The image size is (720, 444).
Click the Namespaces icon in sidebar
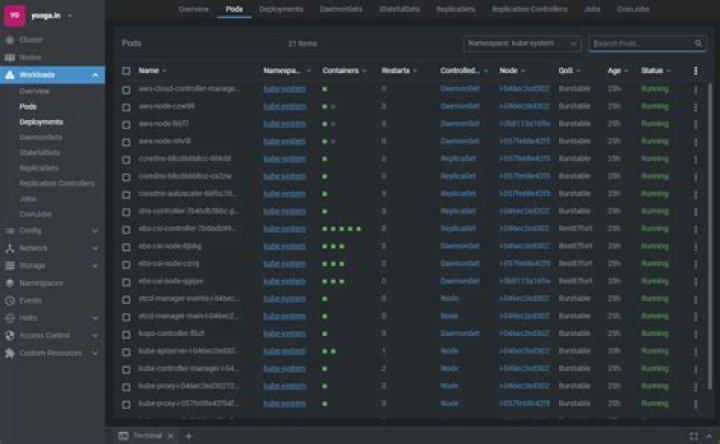click(10, 283)
